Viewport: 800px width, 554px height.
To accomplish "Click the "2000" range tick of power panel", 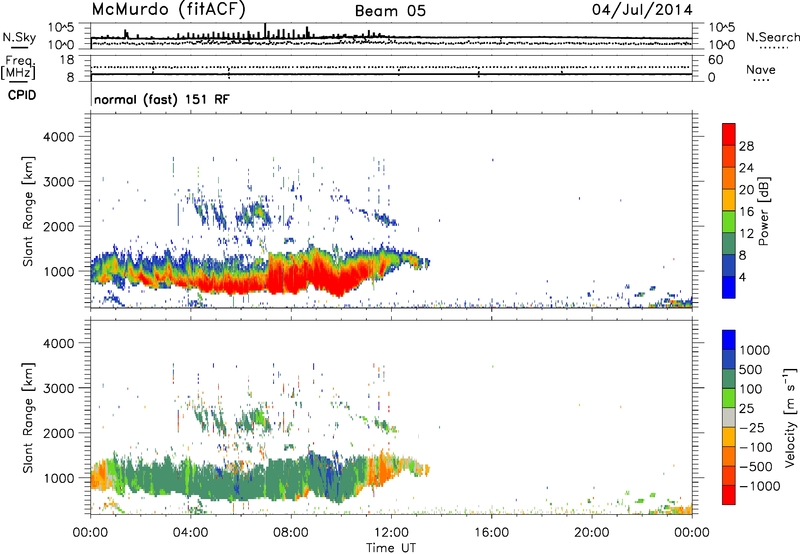I will click(x=58, y=226).
